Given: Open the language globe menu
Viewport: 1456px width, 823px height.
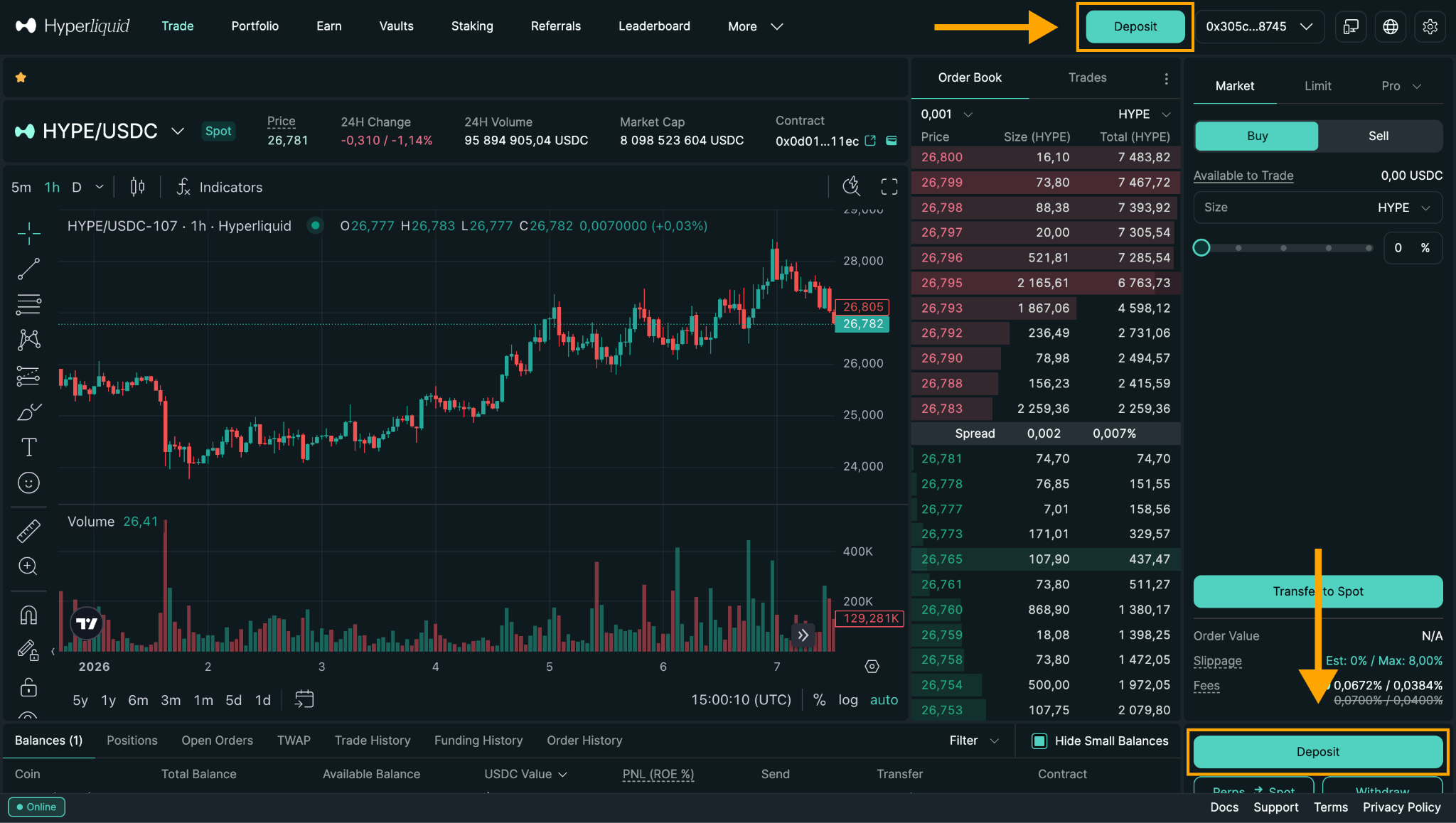Looking at the screenshot, I should [1391, 27].
